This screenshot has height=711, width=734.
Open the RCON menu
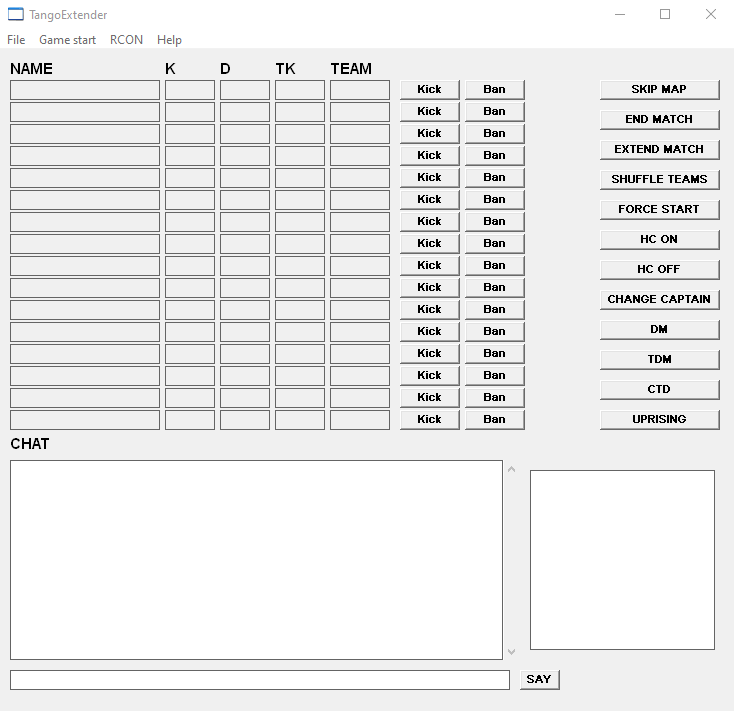pos(126,40)
